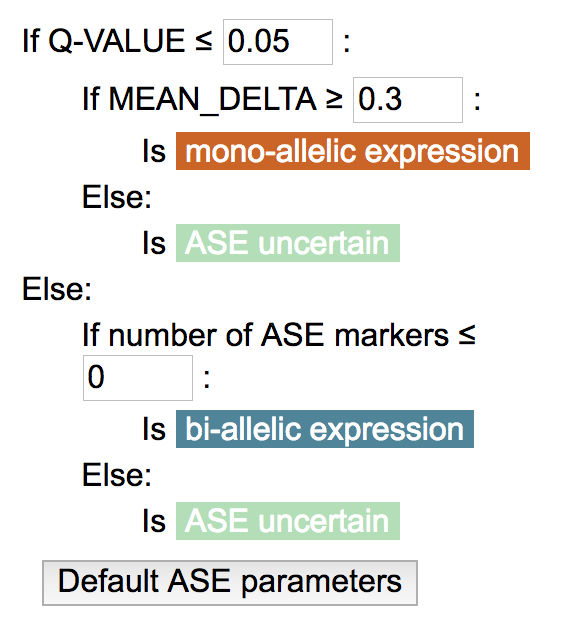Click the unindented top-level Else label
The height and width of the screenshot is (638, 574).
click(x=57, y=289)
